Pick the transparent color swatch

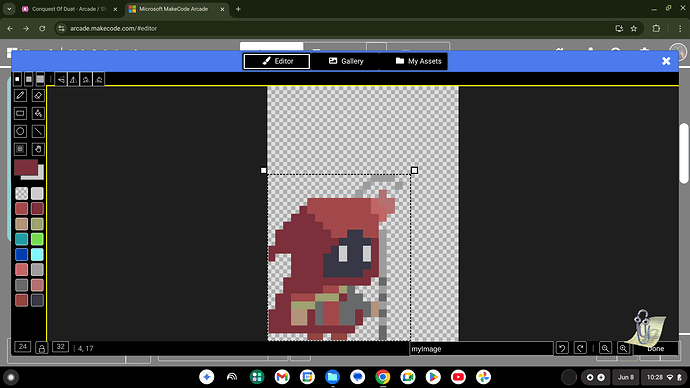[x=22, y=194]
